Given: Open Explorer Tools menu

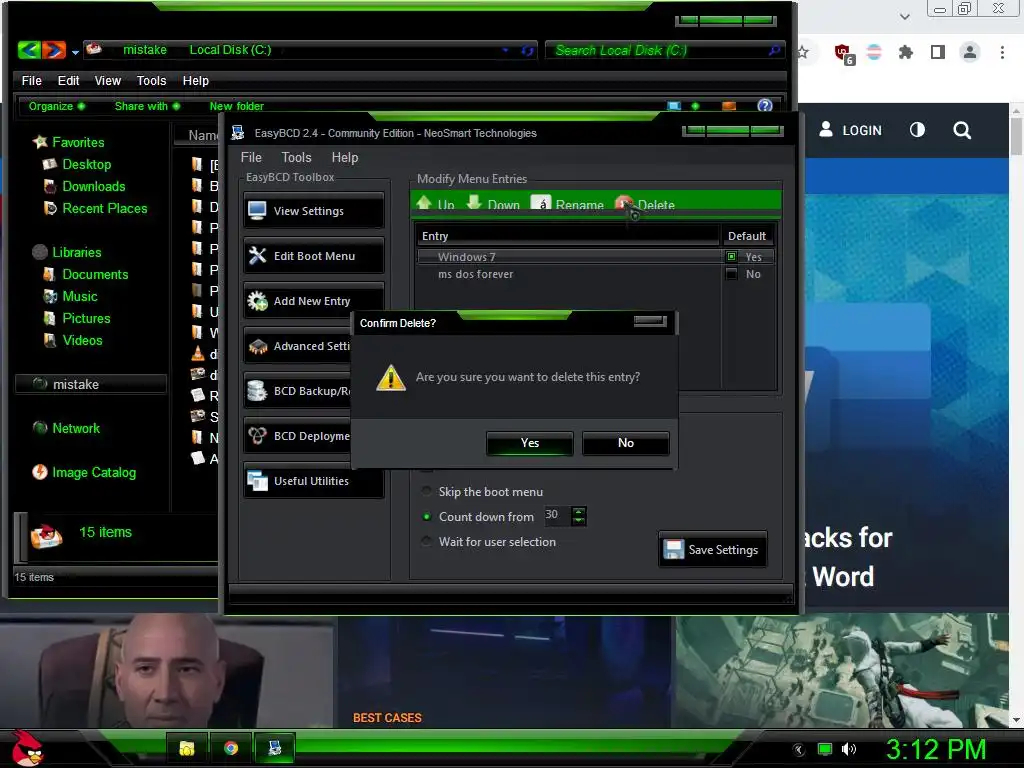Looking at the screenshot, I should point(152,80).
